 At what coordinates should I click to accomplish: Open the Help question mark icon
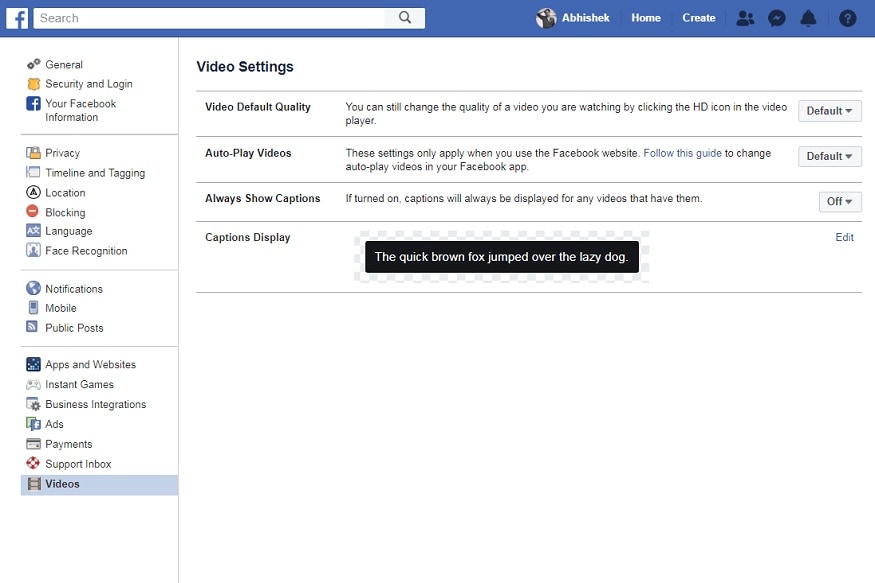tap(847, 18)
